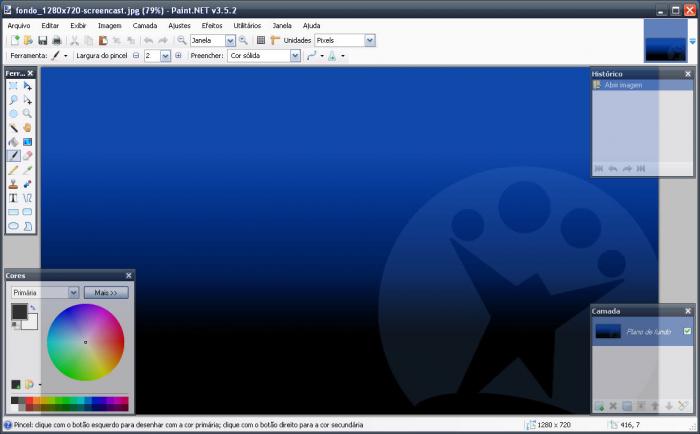
Task: Select the Ellipse shape tool
Action: click(x=13, y=226)
